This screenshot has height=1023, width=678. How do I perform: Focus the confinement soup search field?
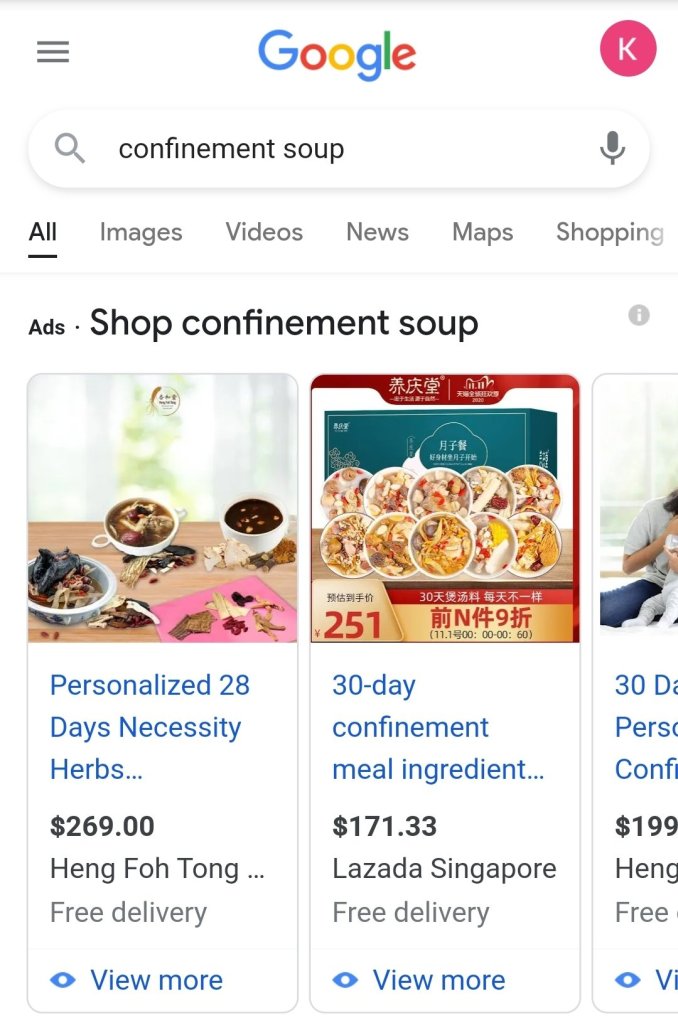coord(330,149)
